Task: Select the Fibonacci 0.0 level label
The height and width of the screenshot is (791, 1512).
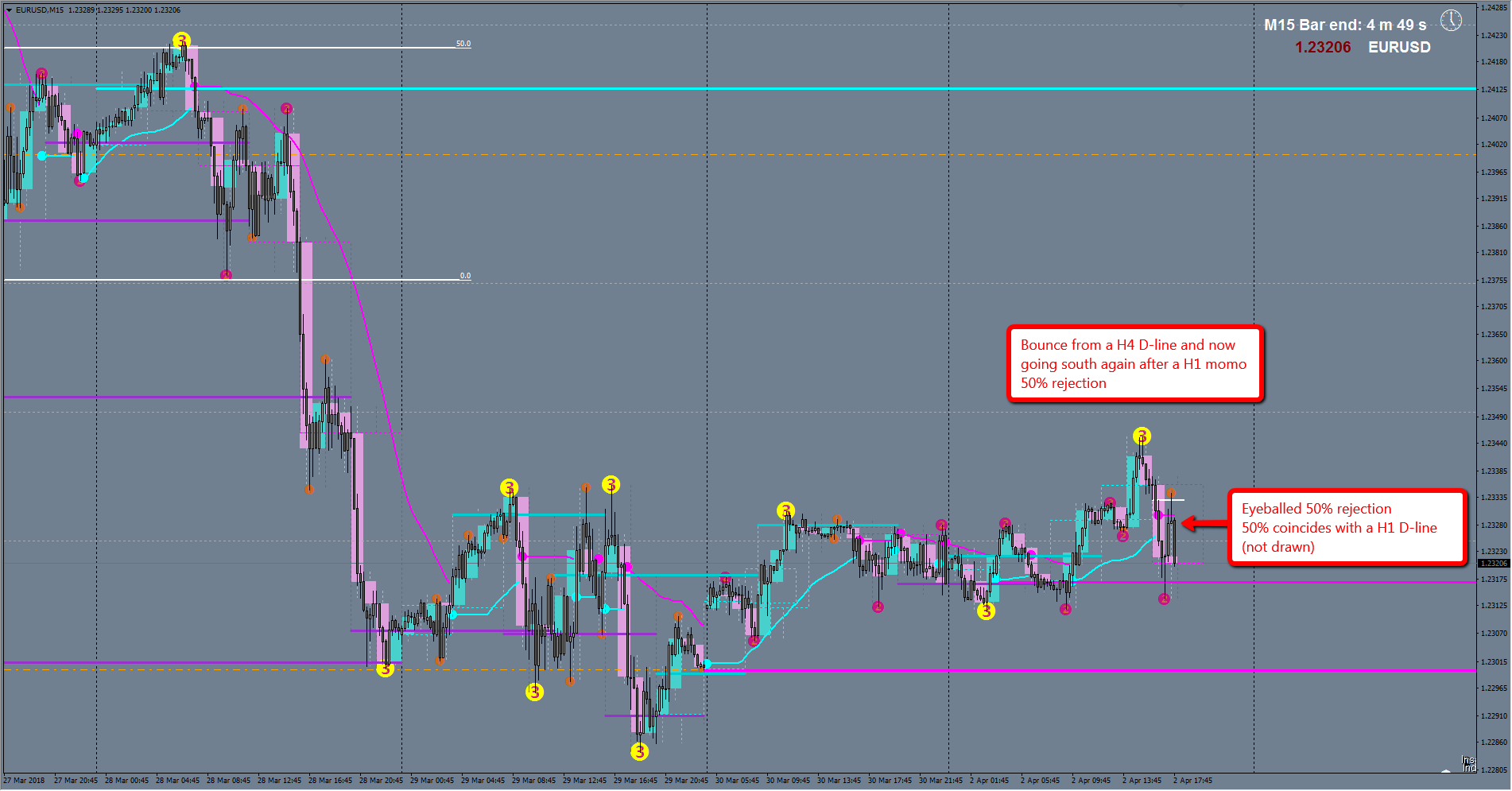Action: [465, 276]
